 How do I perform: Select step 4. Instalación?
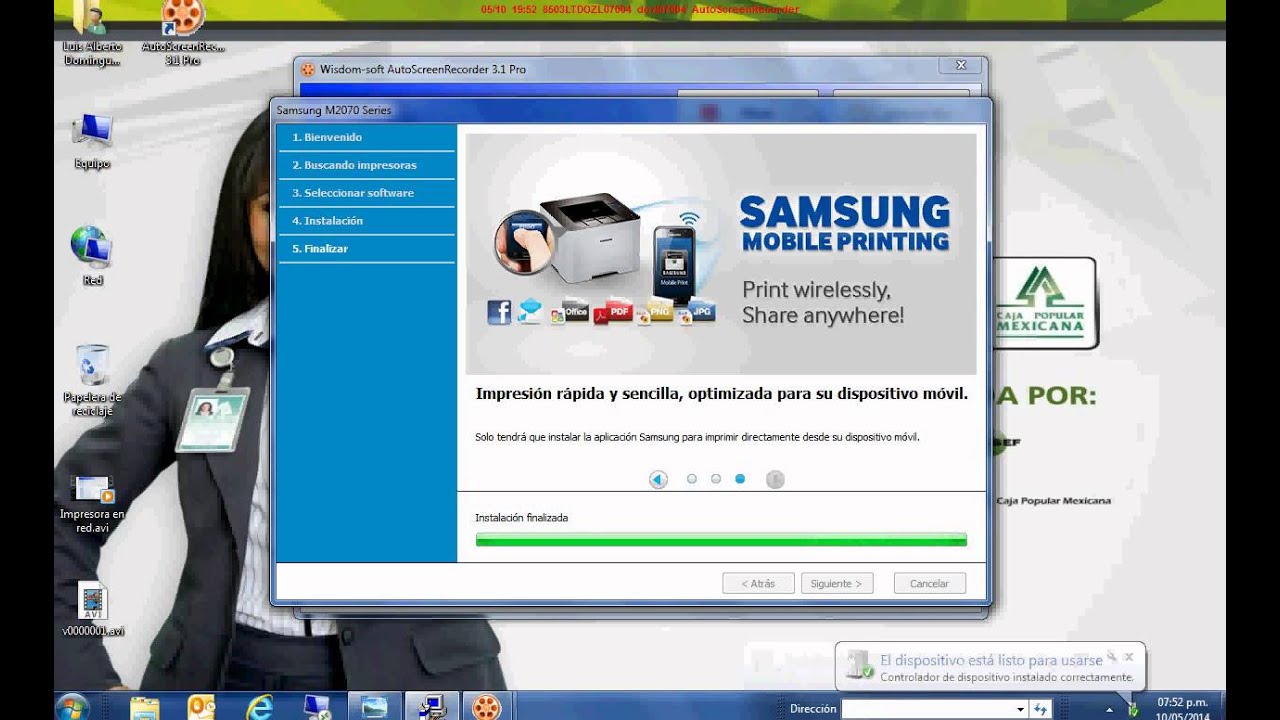[365, 221]
